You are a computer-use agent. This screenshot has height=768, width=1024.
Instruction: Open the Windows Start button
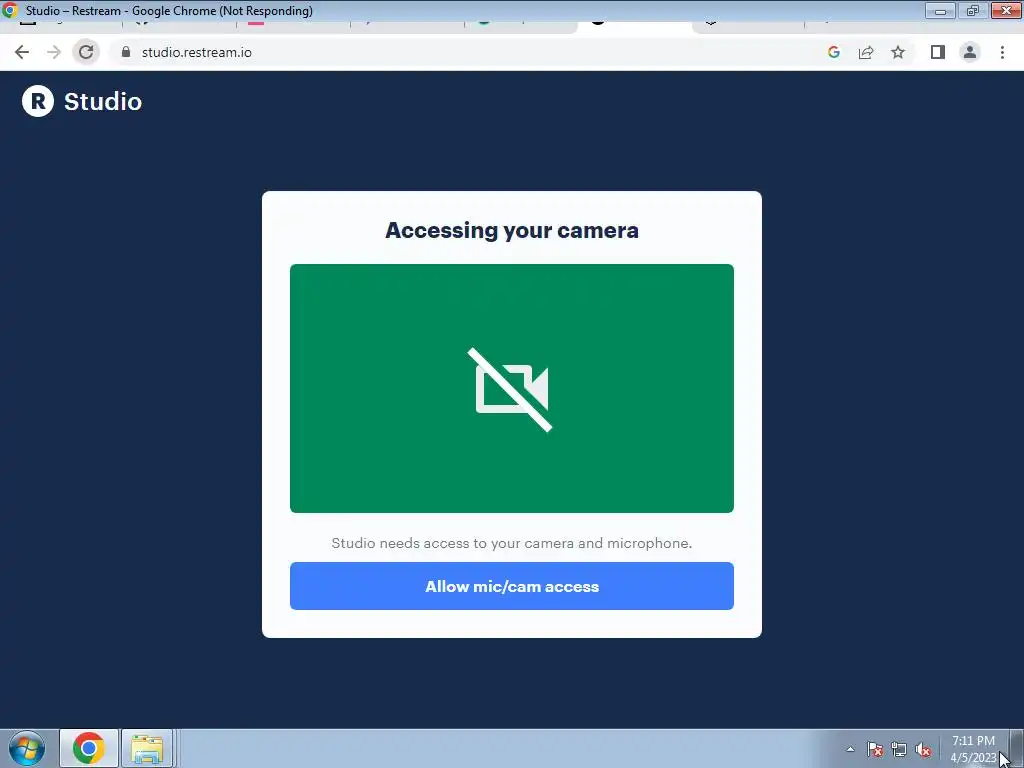click(27, 748)
